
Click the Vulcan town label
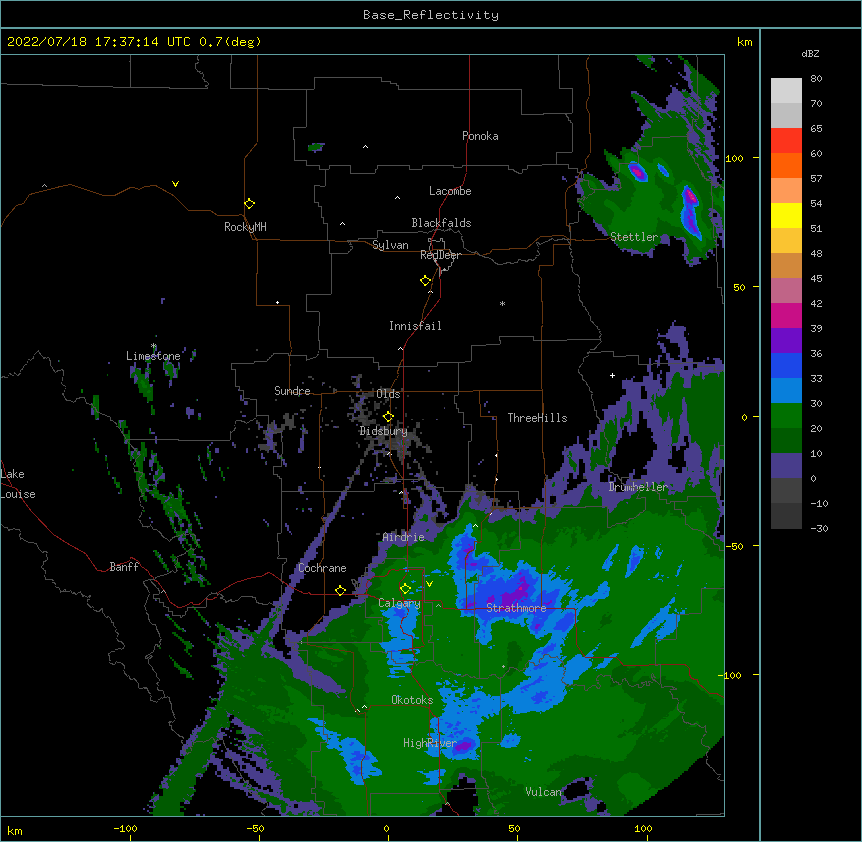(x=543, y=792)
